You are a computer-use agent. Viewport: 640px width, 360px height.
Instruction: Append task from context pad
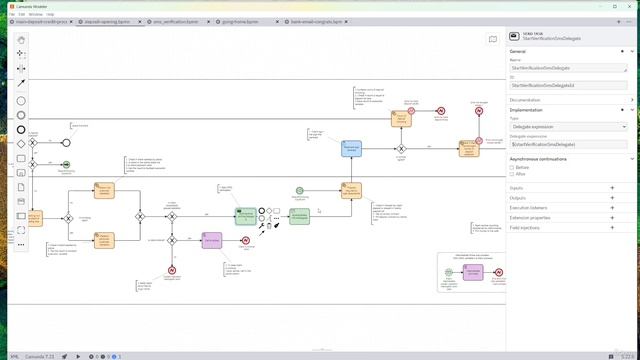(277, 211)
